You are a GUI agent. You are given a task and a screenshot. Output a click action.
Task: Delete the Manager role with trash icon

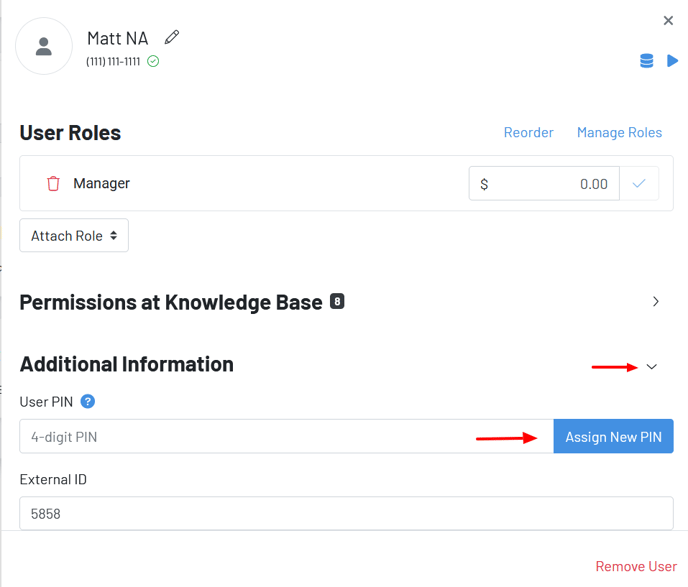click(x=54, y=184)
